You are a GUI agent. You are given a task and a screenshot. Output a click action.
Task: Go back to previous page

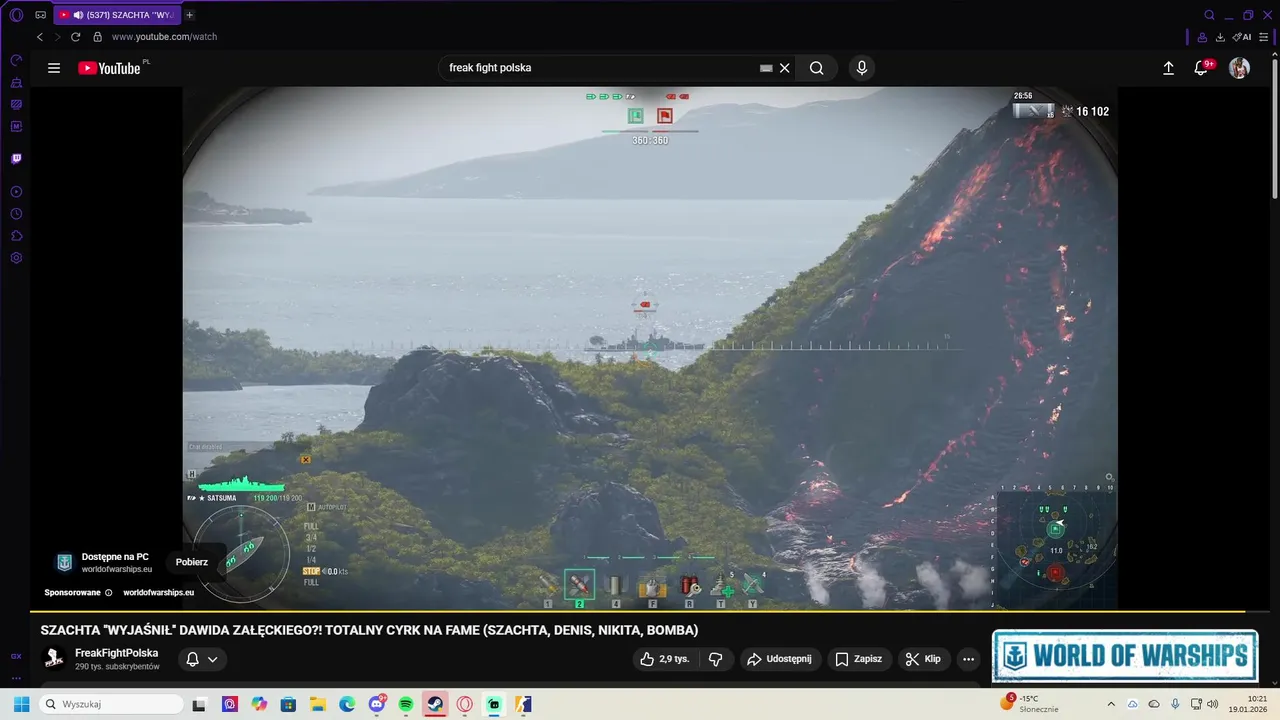(x=40, y=37)
